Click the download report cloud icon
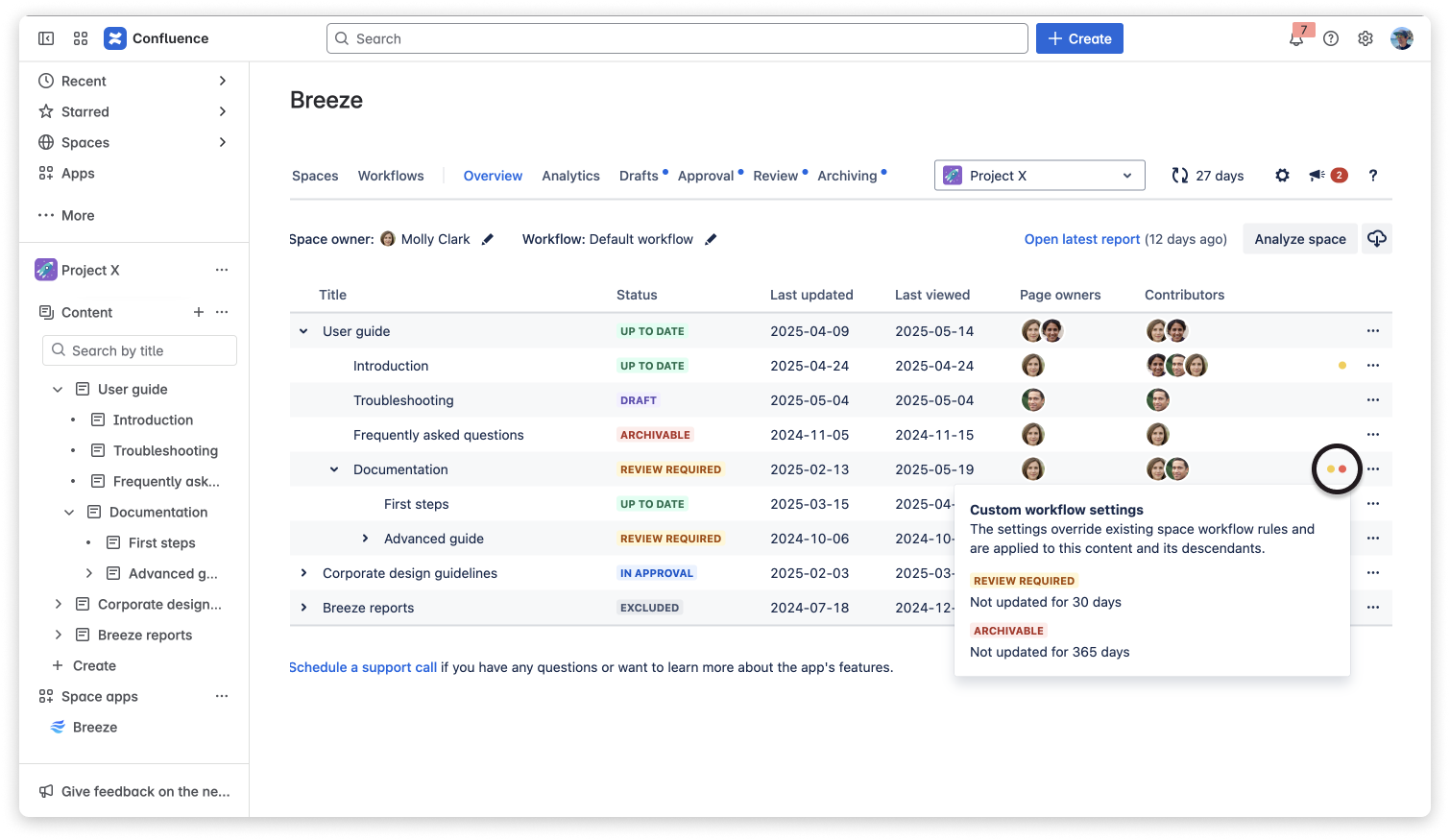The image size is (1450, 840). [x=1377, y=239]
